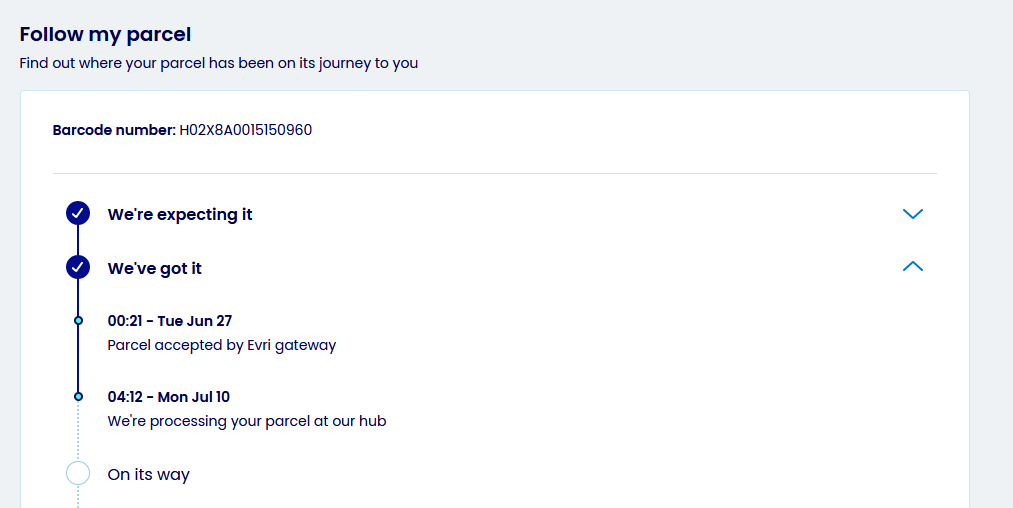Click "We're processing your parcel at our hub"
The width and height of the screenshot is (1013, 508).
click(x=247, y=421)
